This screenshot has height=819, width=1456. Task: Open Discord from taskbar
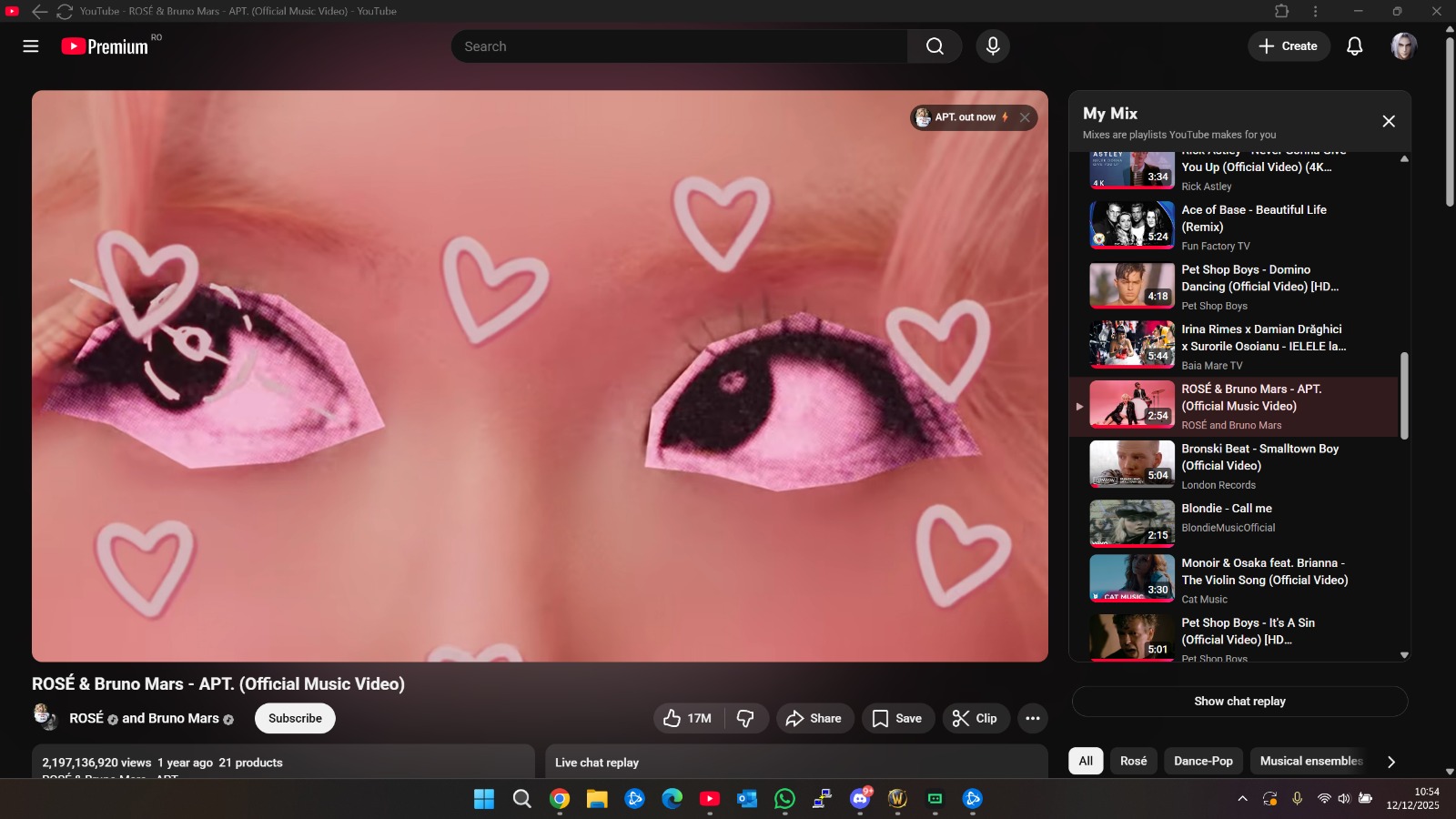[860, 799]
